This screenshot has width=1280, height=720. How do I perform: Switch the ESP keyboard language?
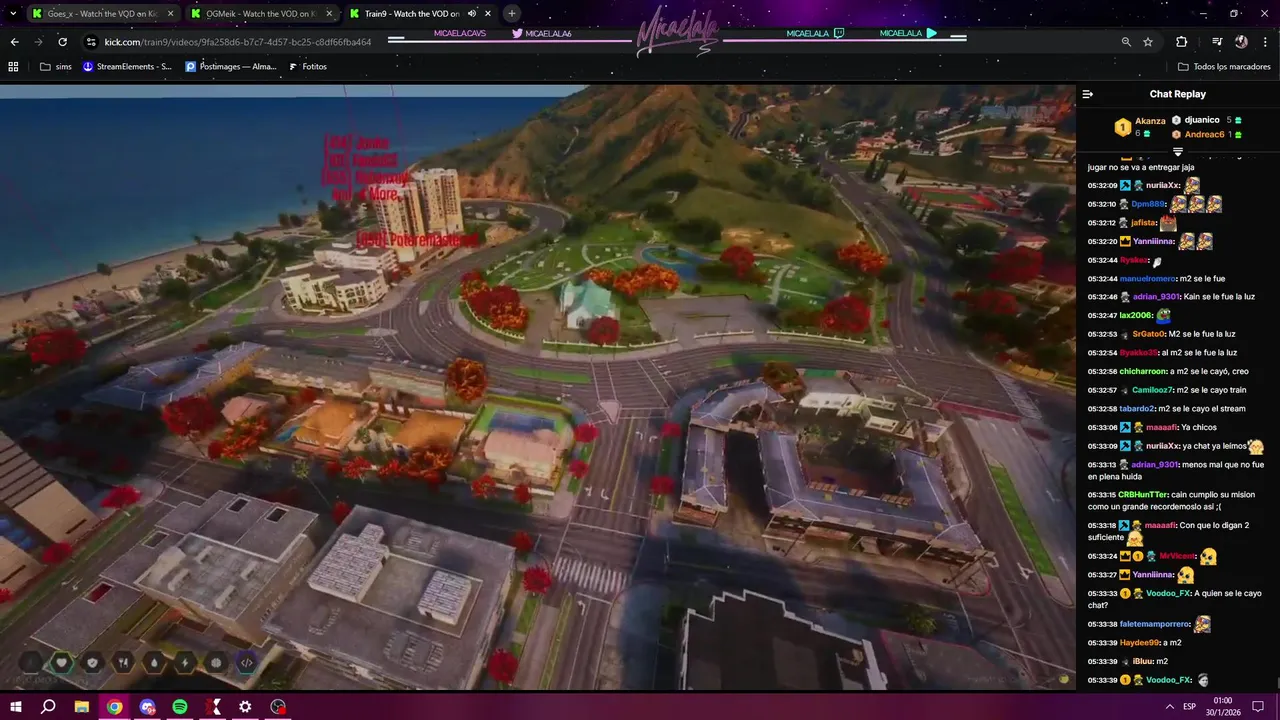point(1189,706)
